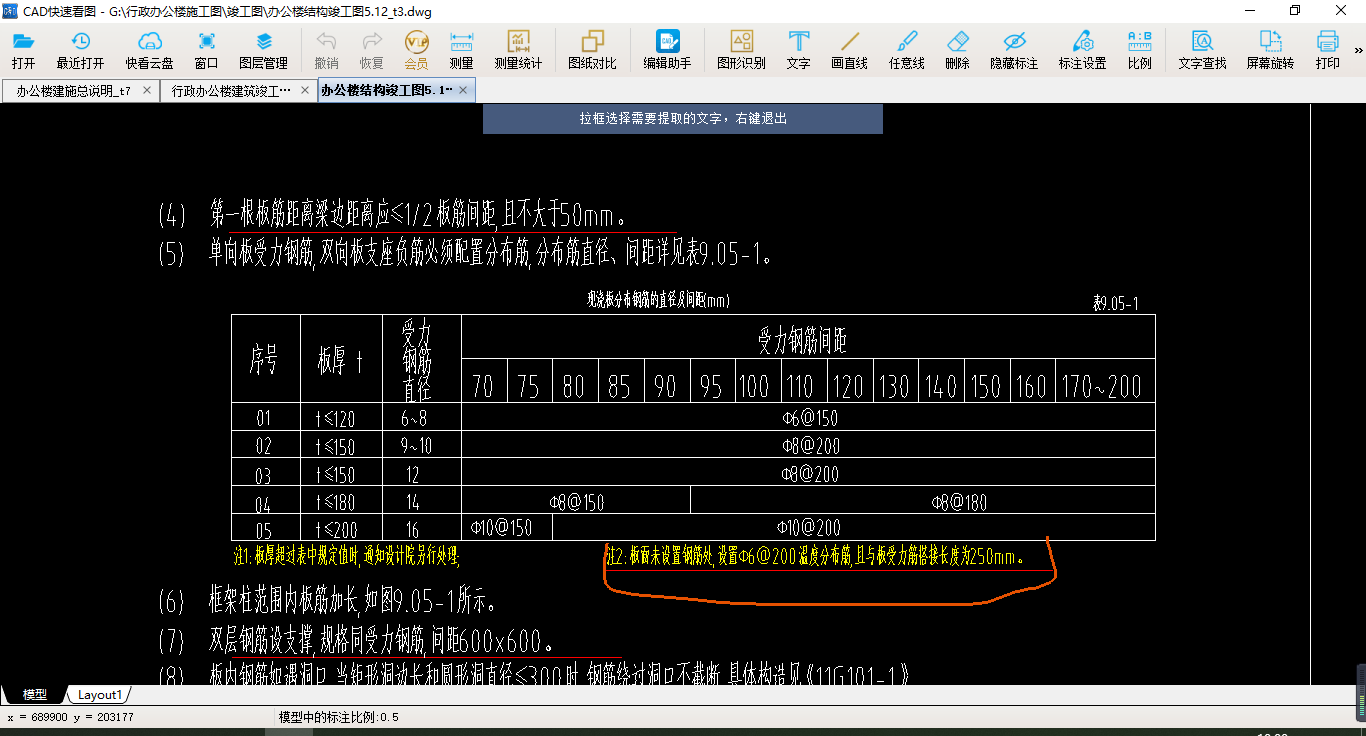The height and width of the screenshot is (736, 1366).
Task: Launch 图纸对比 drawing comparison
Action: [x=592, y=50]
